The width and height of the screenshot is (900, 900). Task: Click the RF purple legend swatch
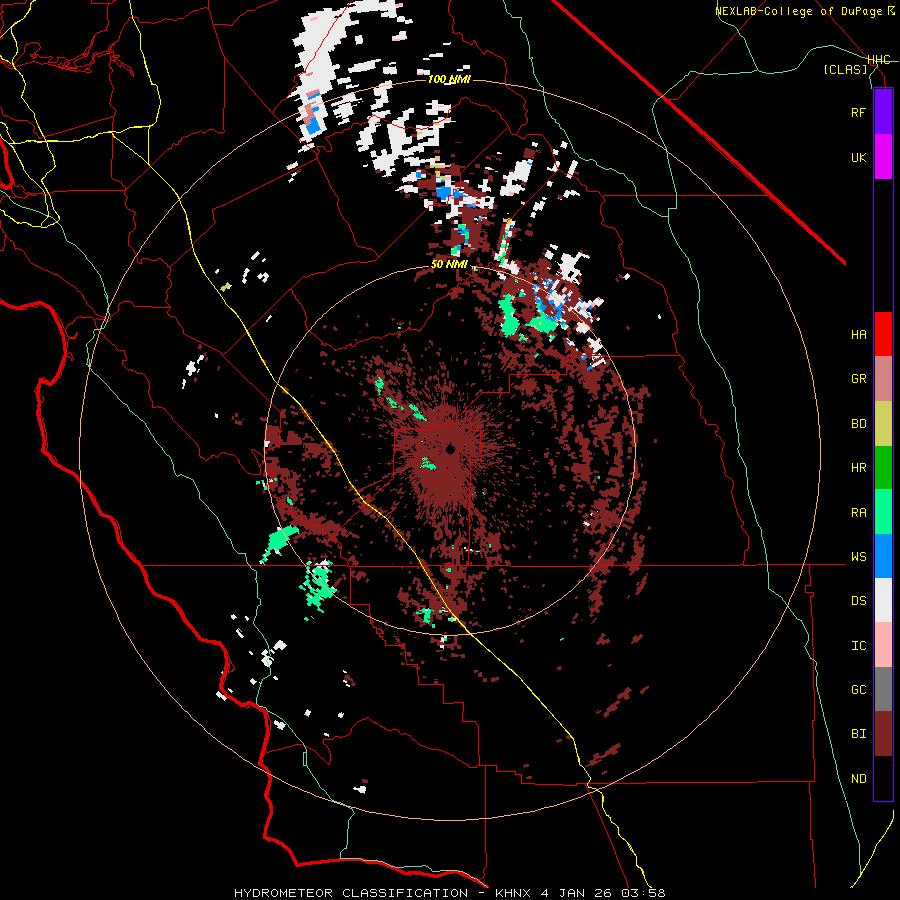pyautogui.click(x=883, y=112)
